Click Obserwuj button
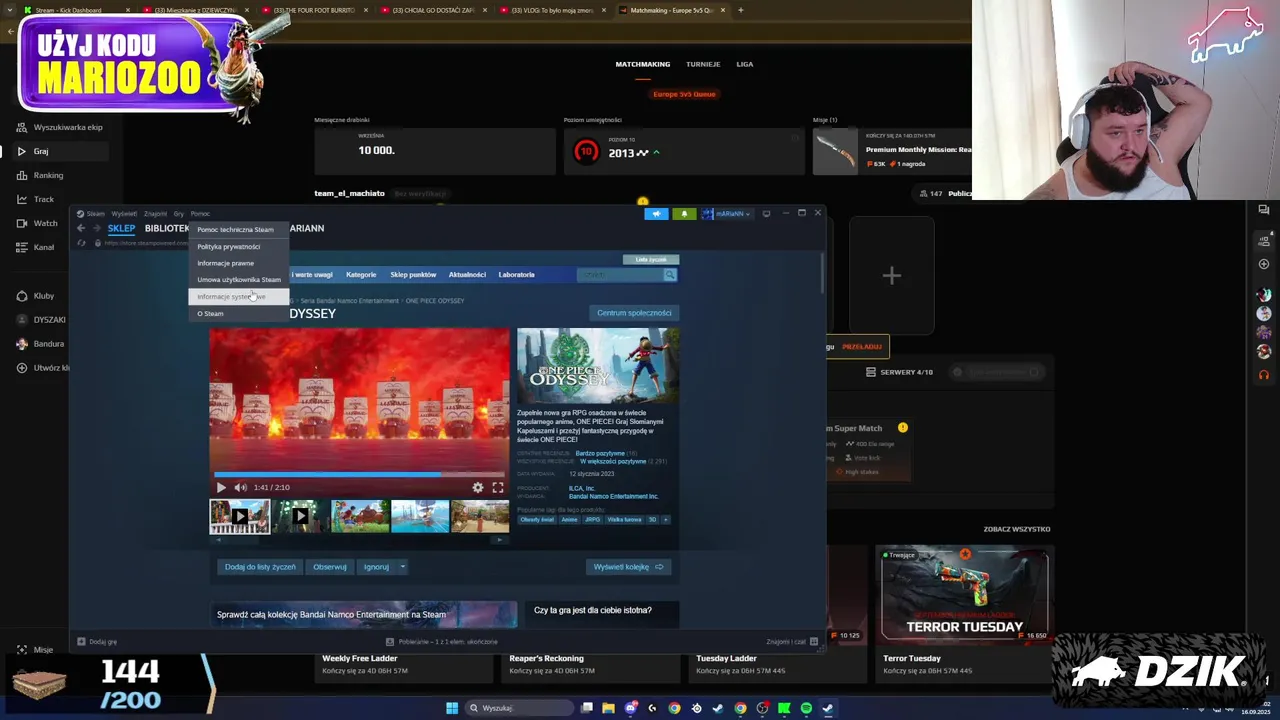Image resolution: width=1280 pixels, height=720 pixels. pyautogui.click(x=330, y=567)
